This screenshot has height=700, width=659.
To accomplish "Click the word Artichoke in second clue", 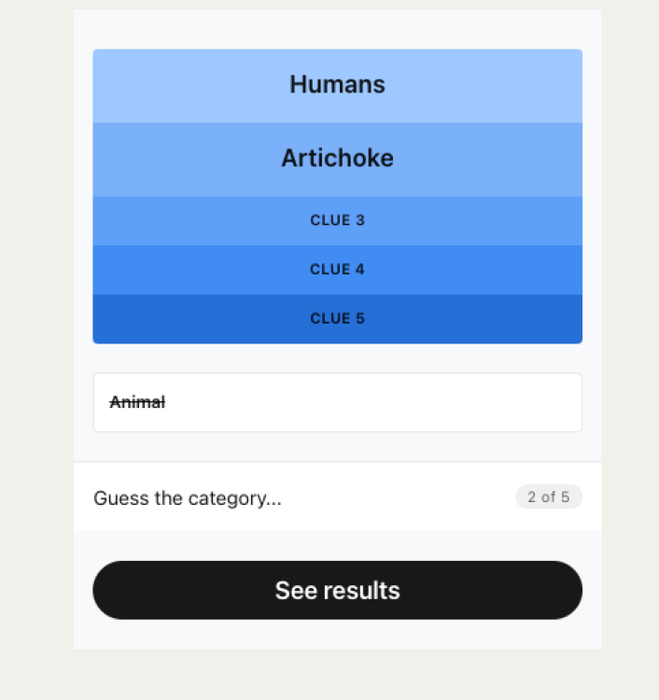I will coord(338,158).
